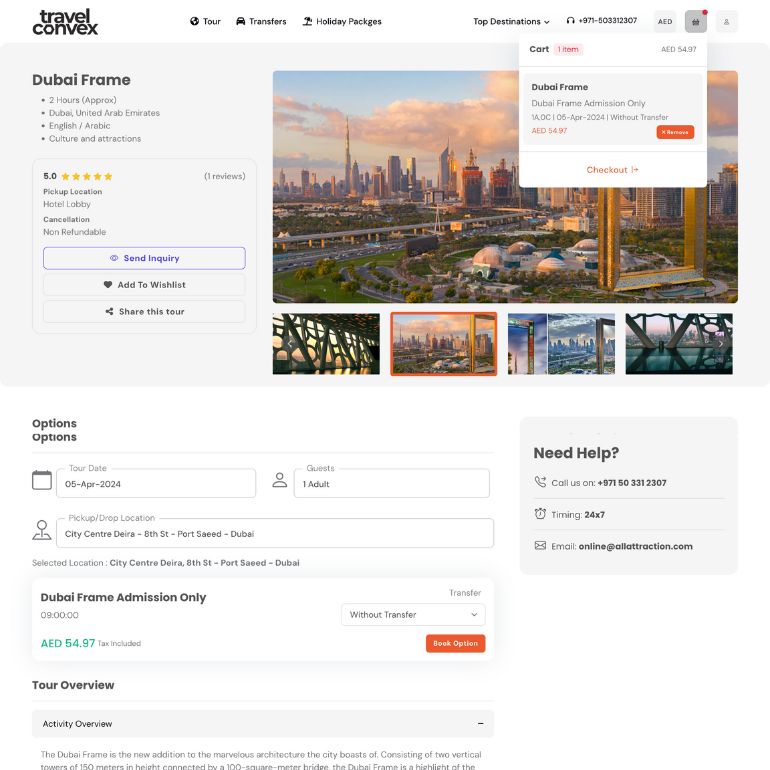Click the user account profile icon

726,22
